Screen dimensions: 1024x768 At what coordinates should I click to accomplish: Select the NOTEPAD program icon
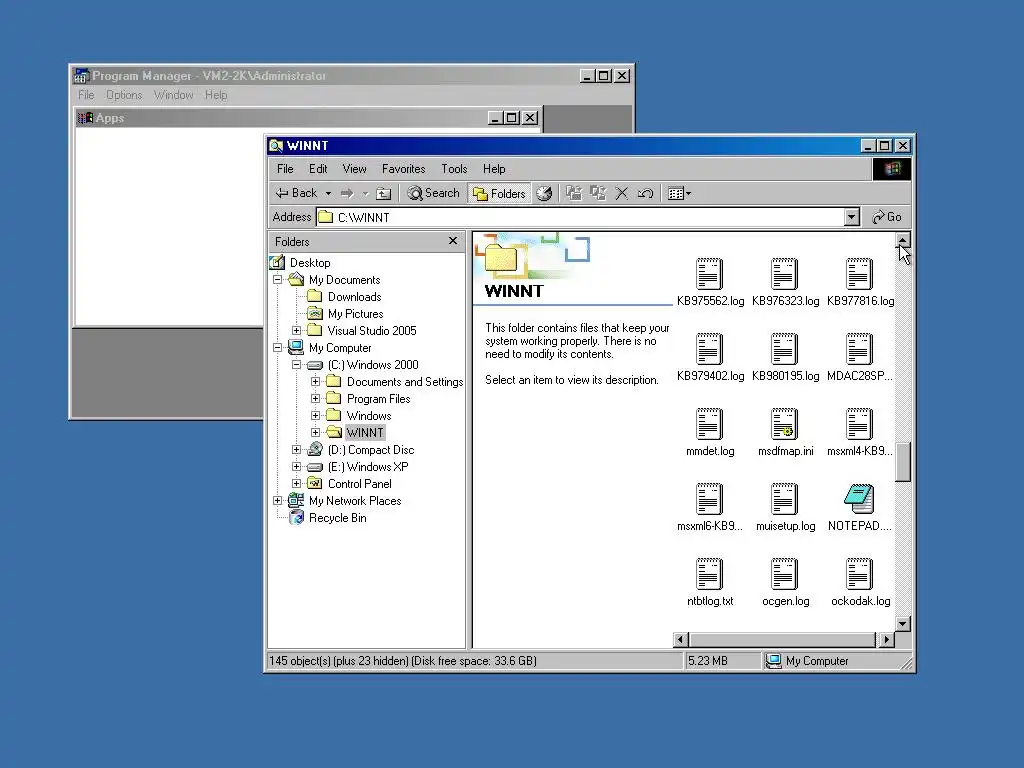click(x=859, y=499)
